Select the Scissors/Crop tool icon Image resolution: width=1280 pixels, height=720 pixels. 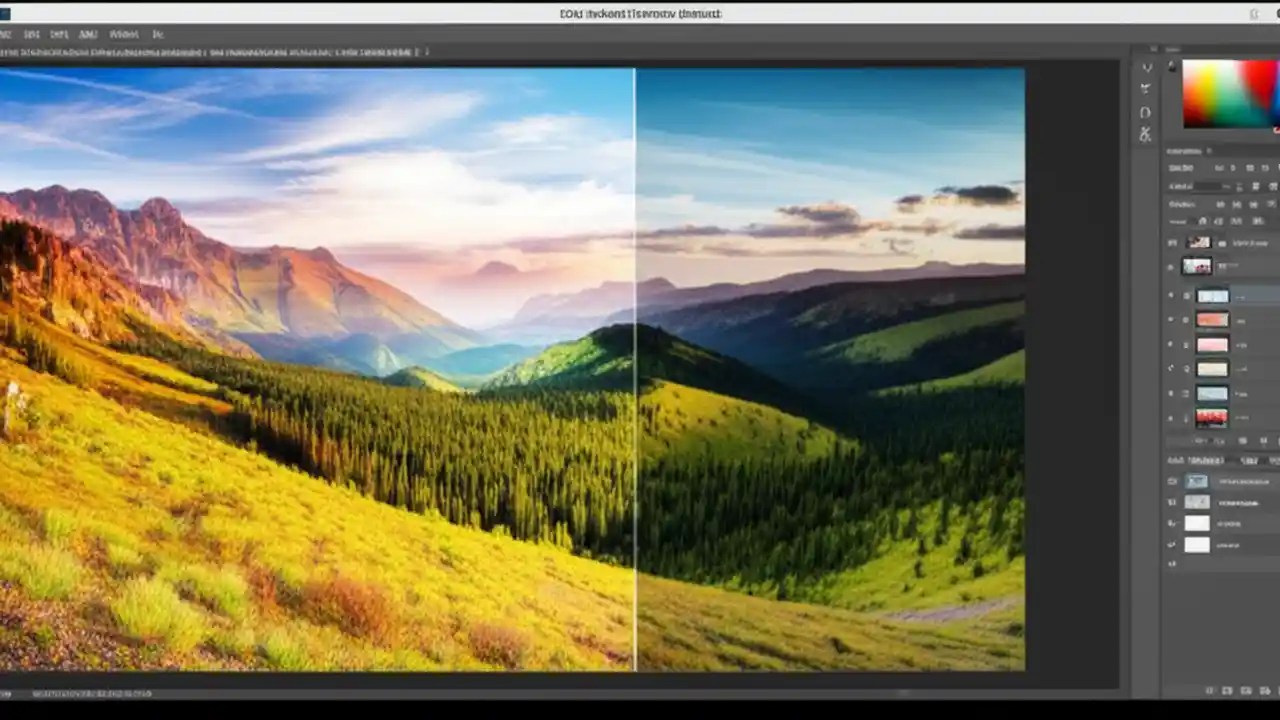(x=1146, y=135)
